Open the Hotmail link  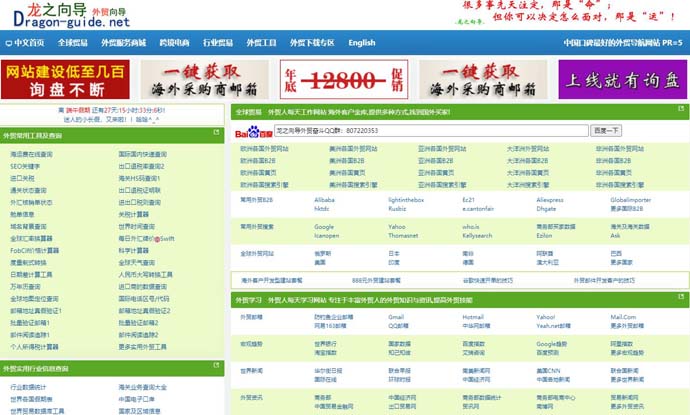click(x=473, y=317)
